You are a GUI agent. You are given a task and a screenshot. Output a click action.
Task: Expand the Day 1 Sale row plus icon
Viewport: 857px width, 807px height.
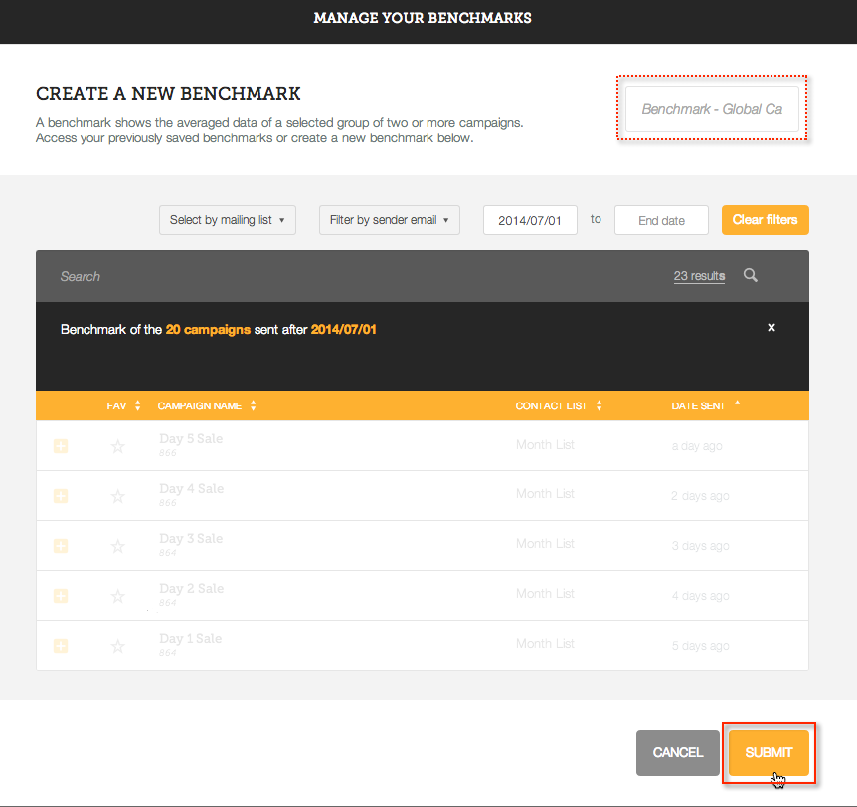[61, 646]
